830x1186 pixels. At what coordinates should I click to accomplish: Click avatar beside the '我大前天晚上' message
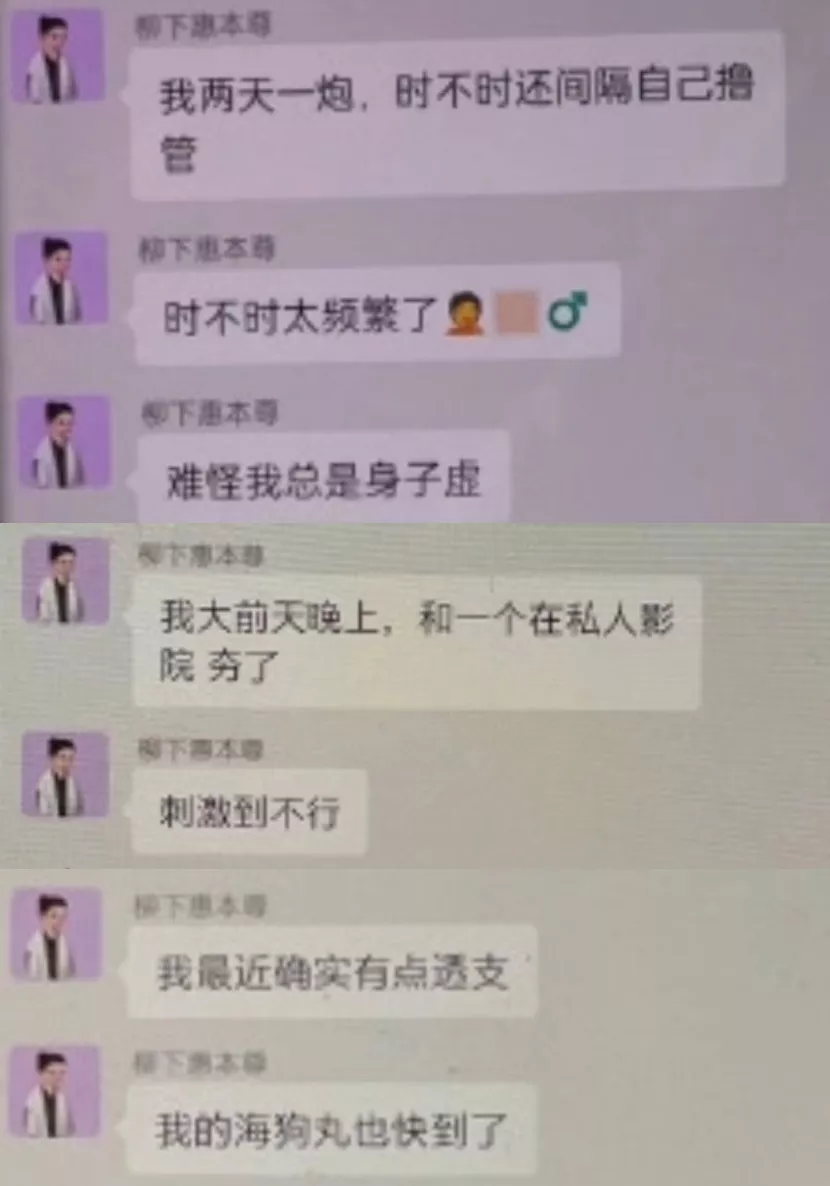(65, 580)
